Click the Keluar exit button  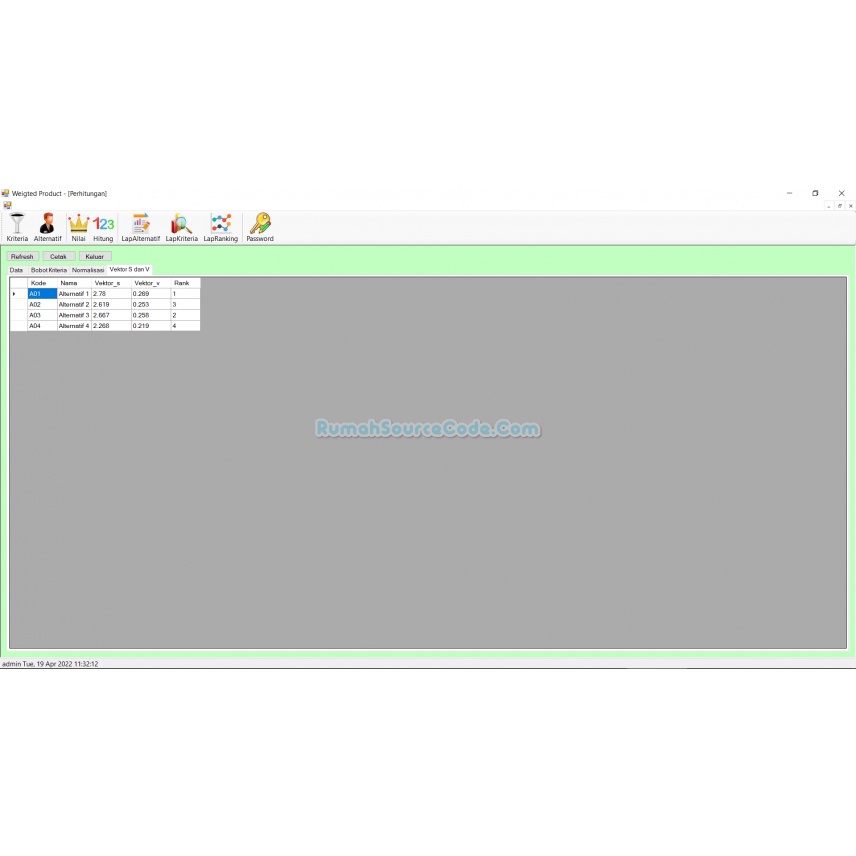pyautogui.click(x=94, y=257)
